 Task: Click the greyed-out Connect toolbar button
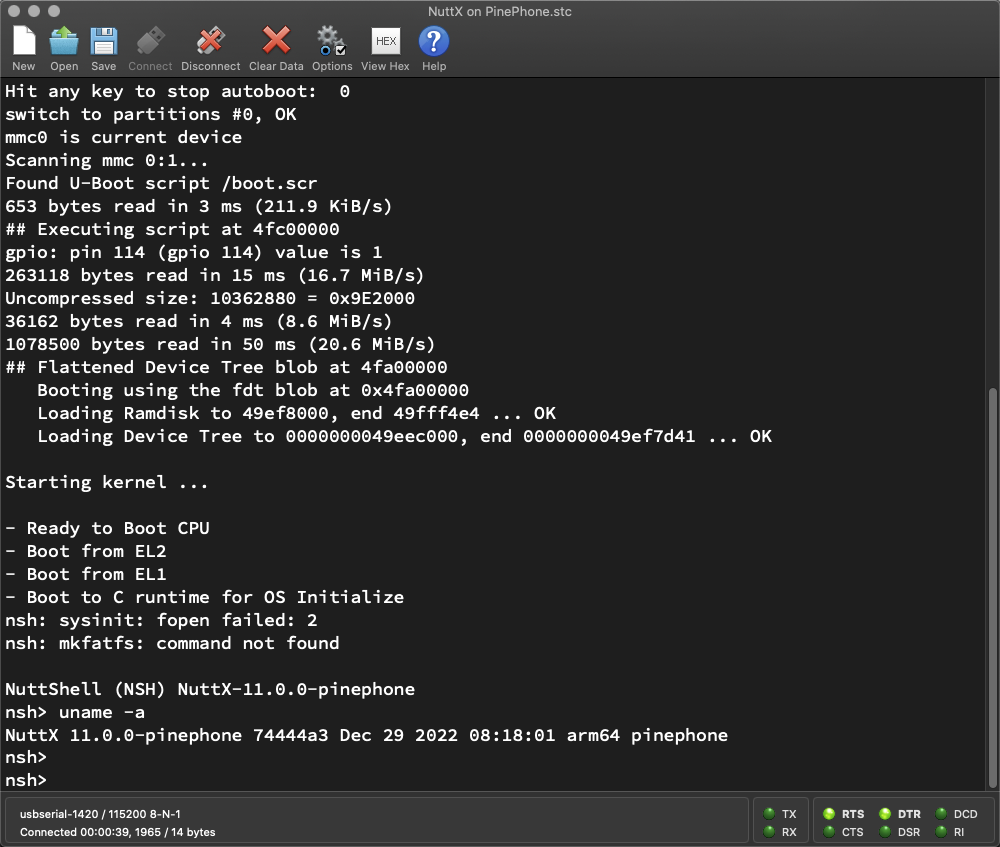click(x=150, y=42)
